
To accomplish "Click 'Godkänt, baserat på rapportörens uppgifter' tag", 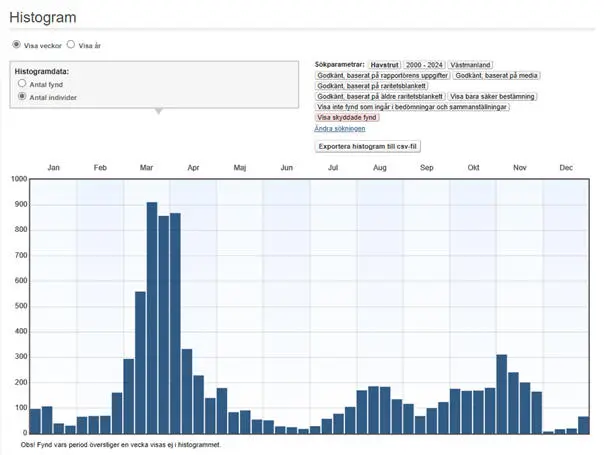I will tap(381, 75).
